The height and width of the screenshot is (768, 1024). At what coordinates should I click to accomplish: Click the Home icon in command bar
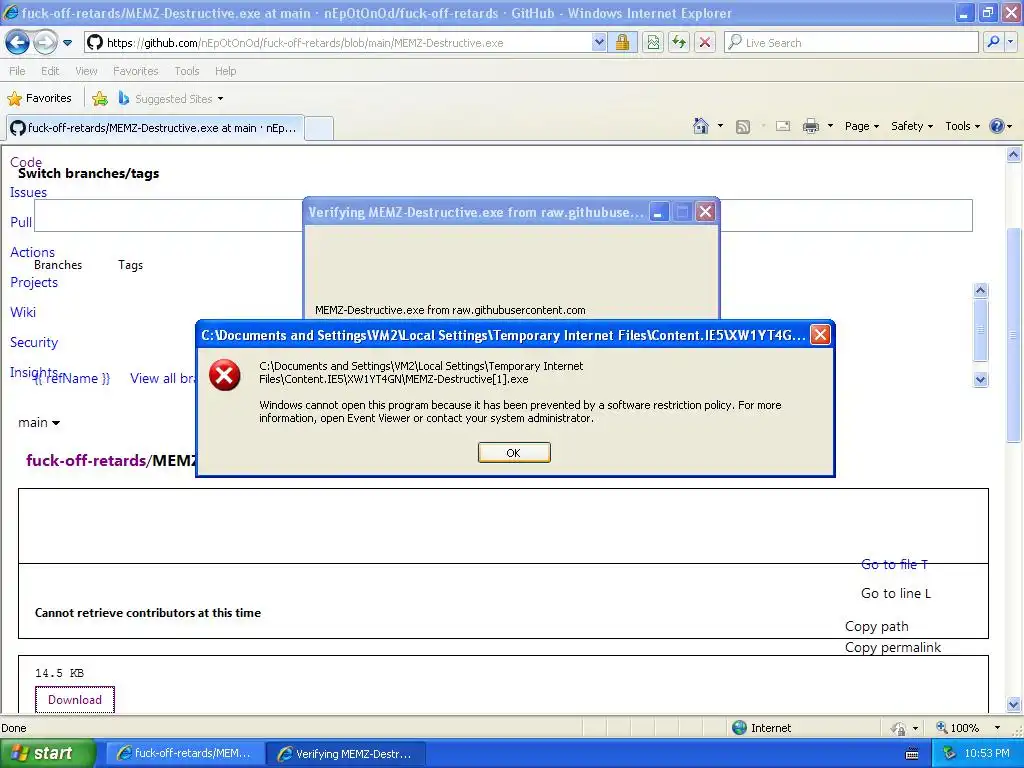pos(701,125)
